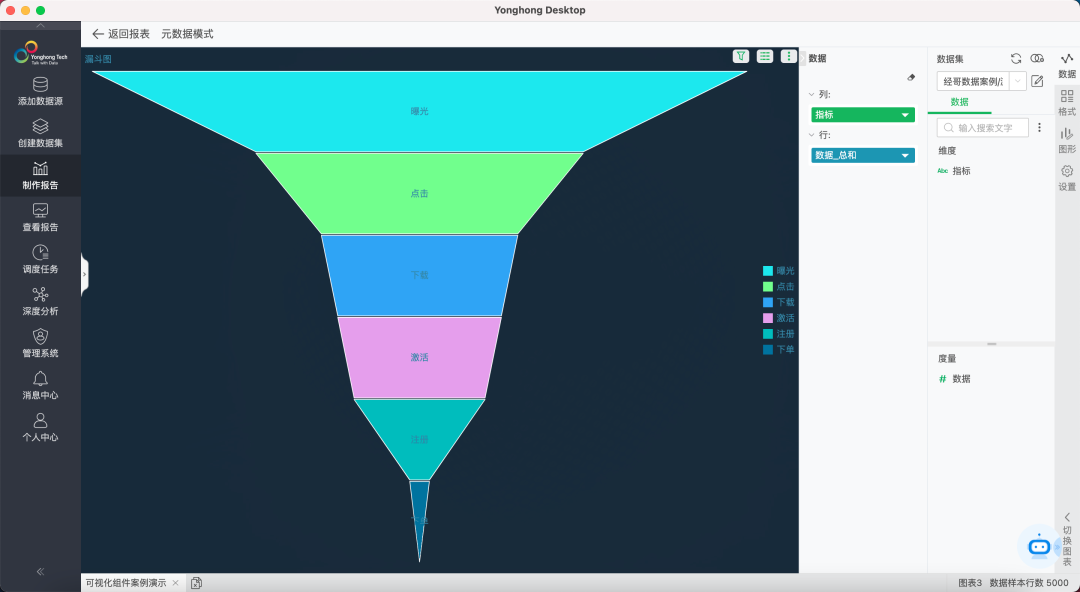1080x592 pixels.
Task: Click the 数据样本行数 5000 status text
Action: click(x=1029, y=583)
